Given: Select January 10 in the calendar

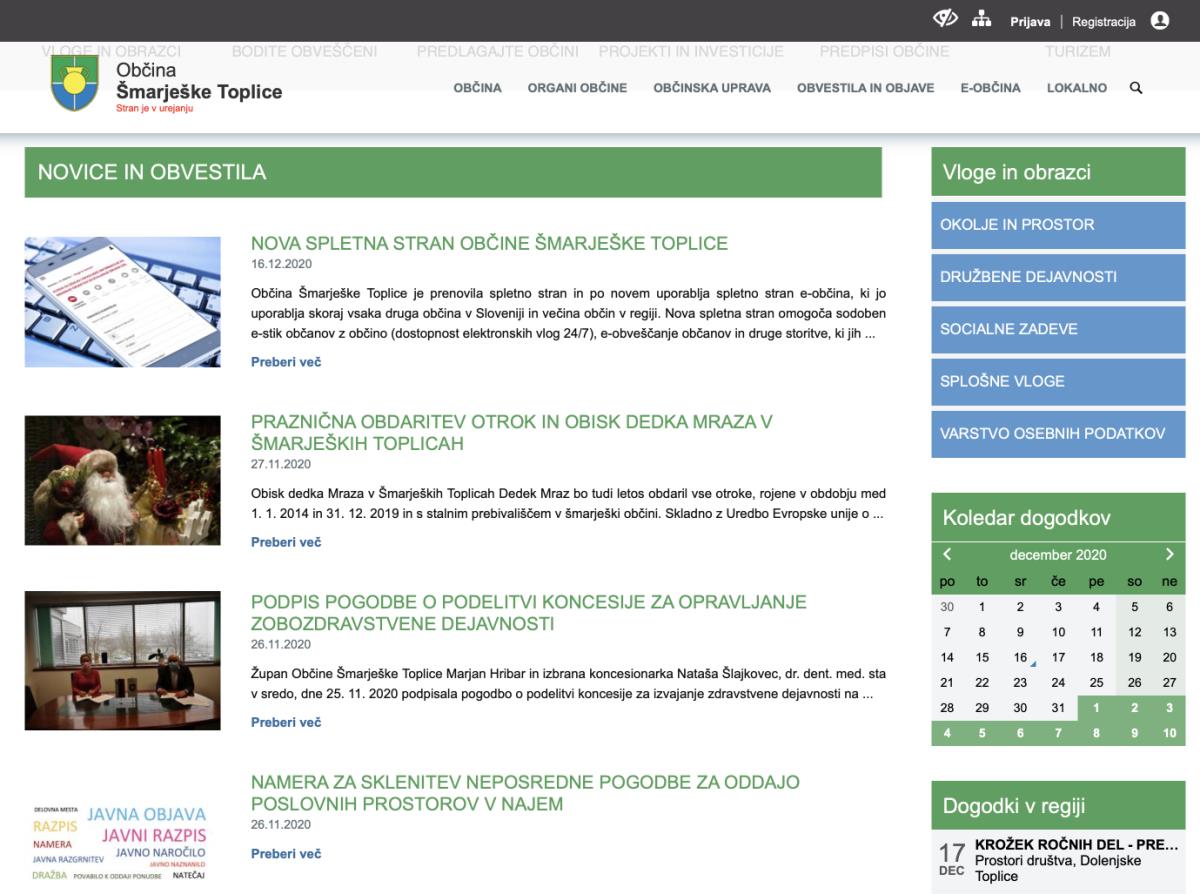Looking at the screenshot, I should click(1169, 733).
